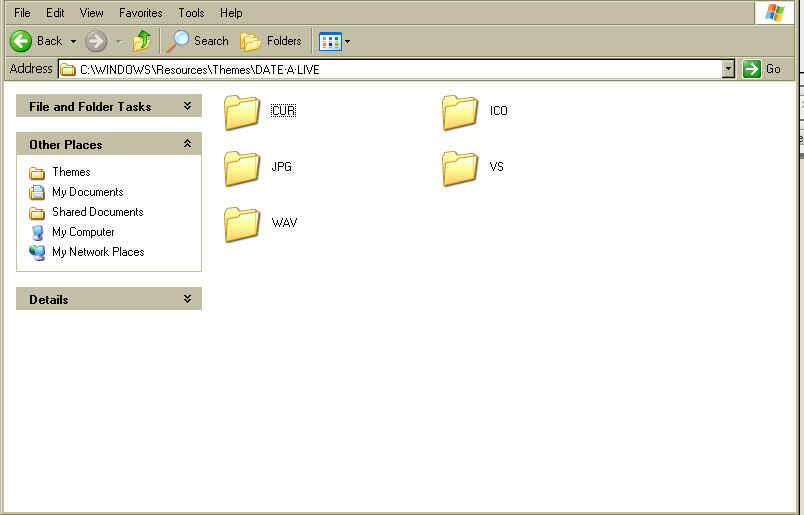Open the Help menu
804x515 pixels.
point(231,13)
